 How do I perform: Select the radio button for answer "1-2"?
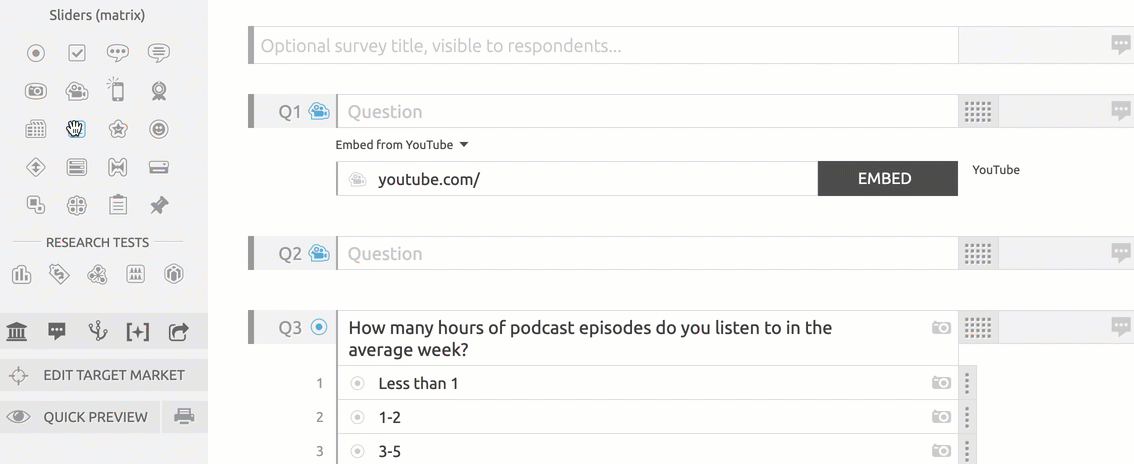click(x=357, y=417)
